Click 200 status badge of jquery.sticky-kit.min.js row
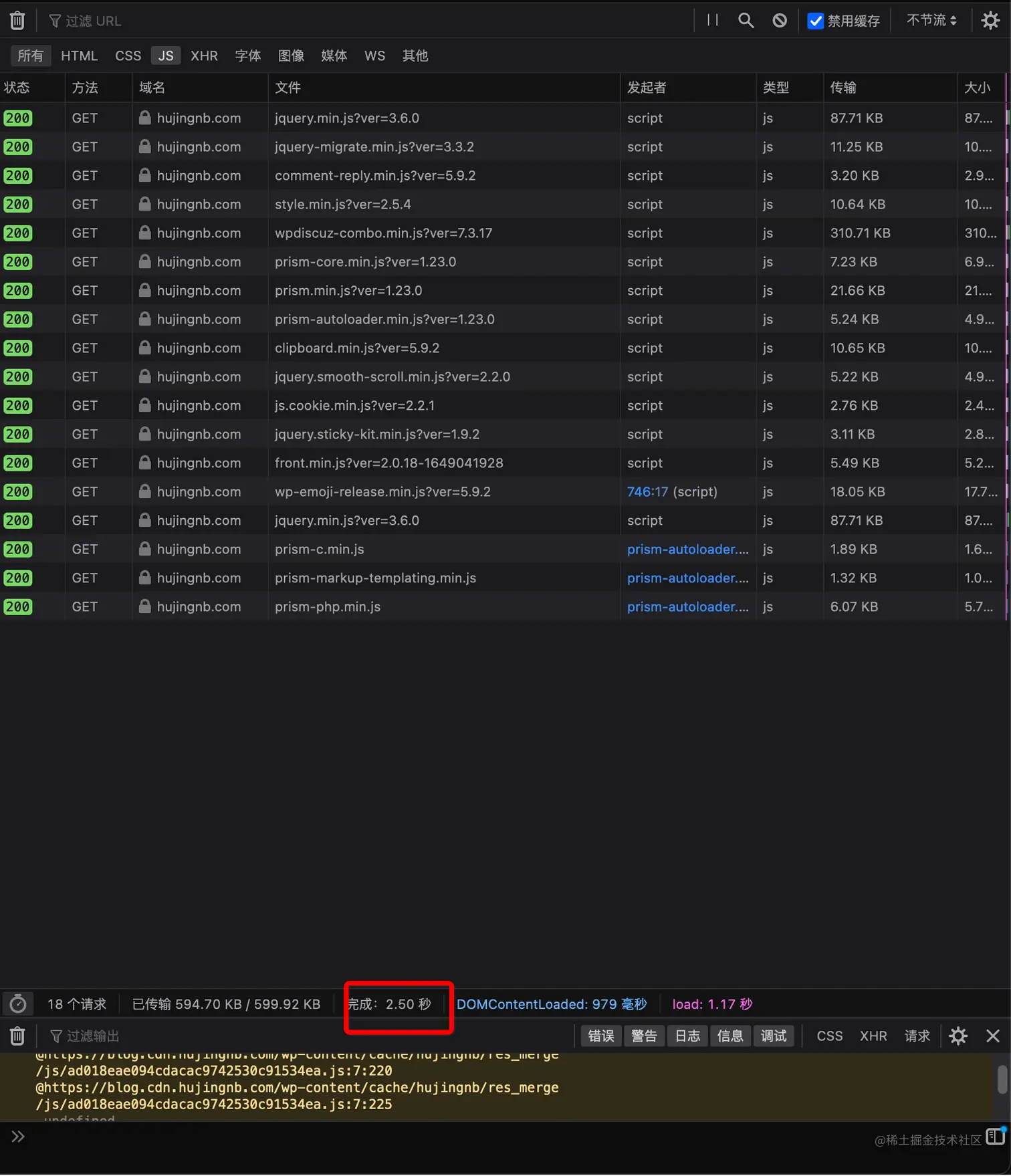This screenshot has height=1176, width=1011. point(17,435)
